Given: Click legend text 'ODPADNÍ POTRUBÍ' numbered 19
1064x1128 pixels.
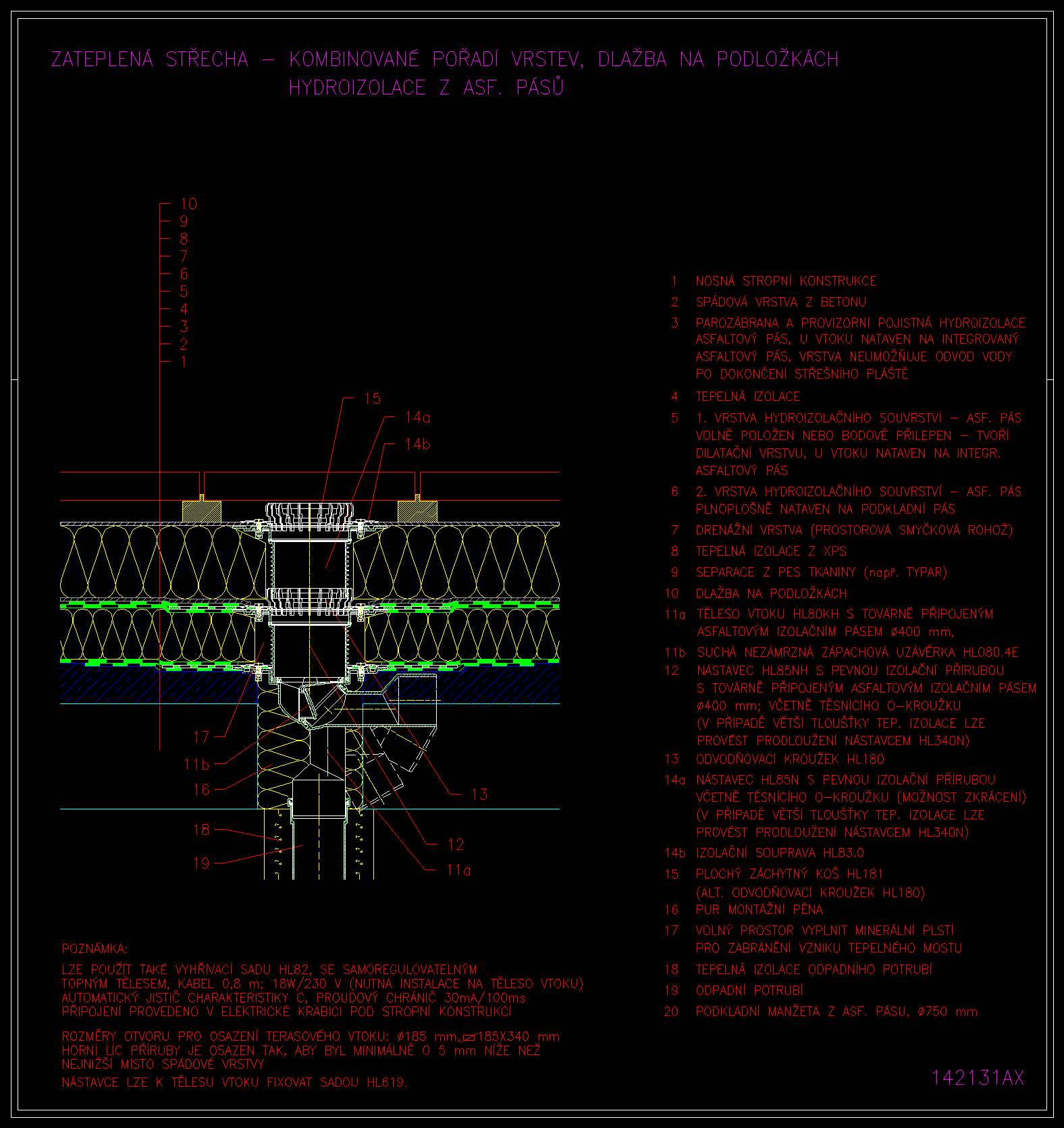Looking at the screenshot, I should click(x=749, y=990).
